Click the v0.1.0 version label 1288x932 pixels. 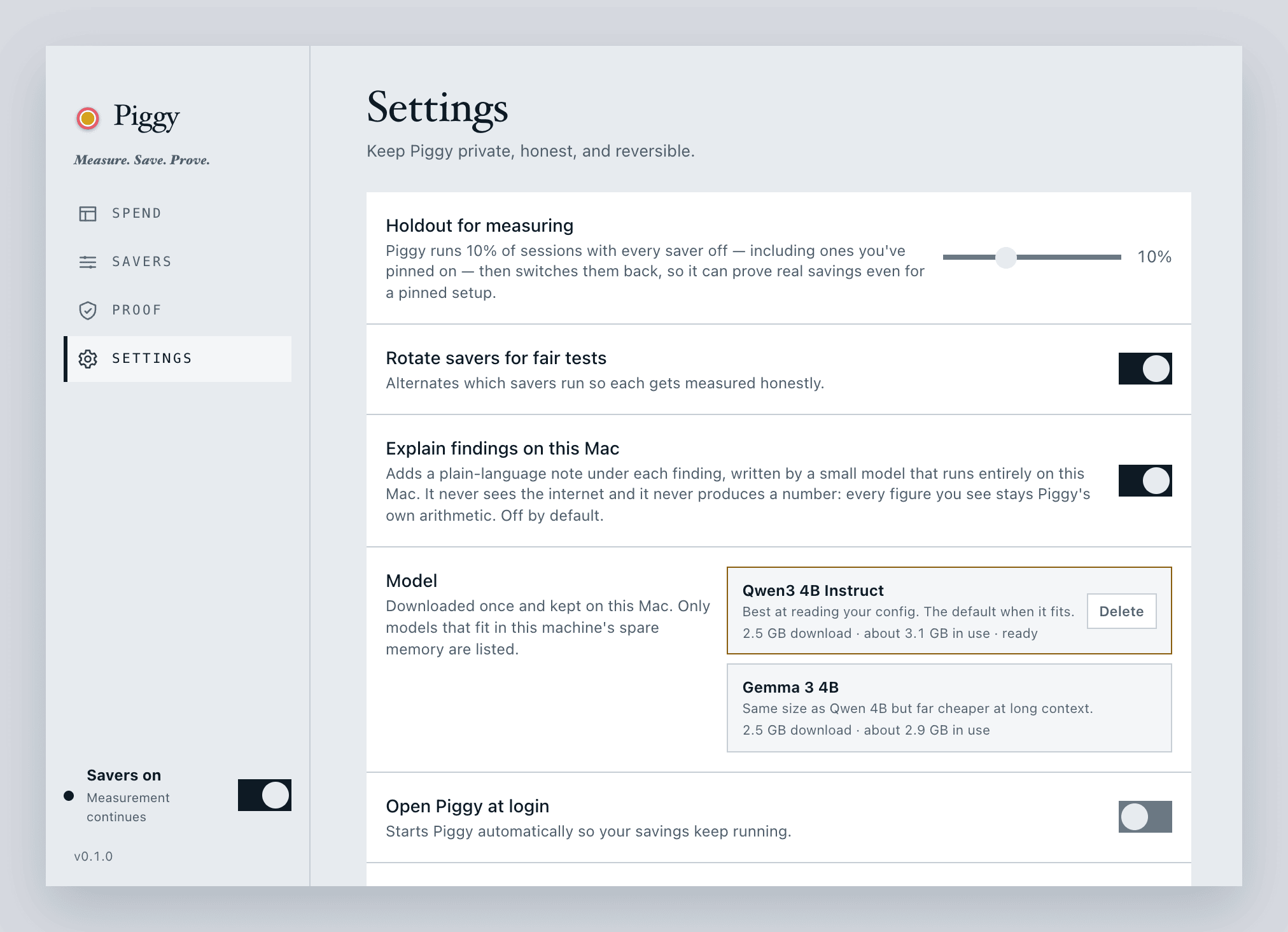tap(94, 856)
